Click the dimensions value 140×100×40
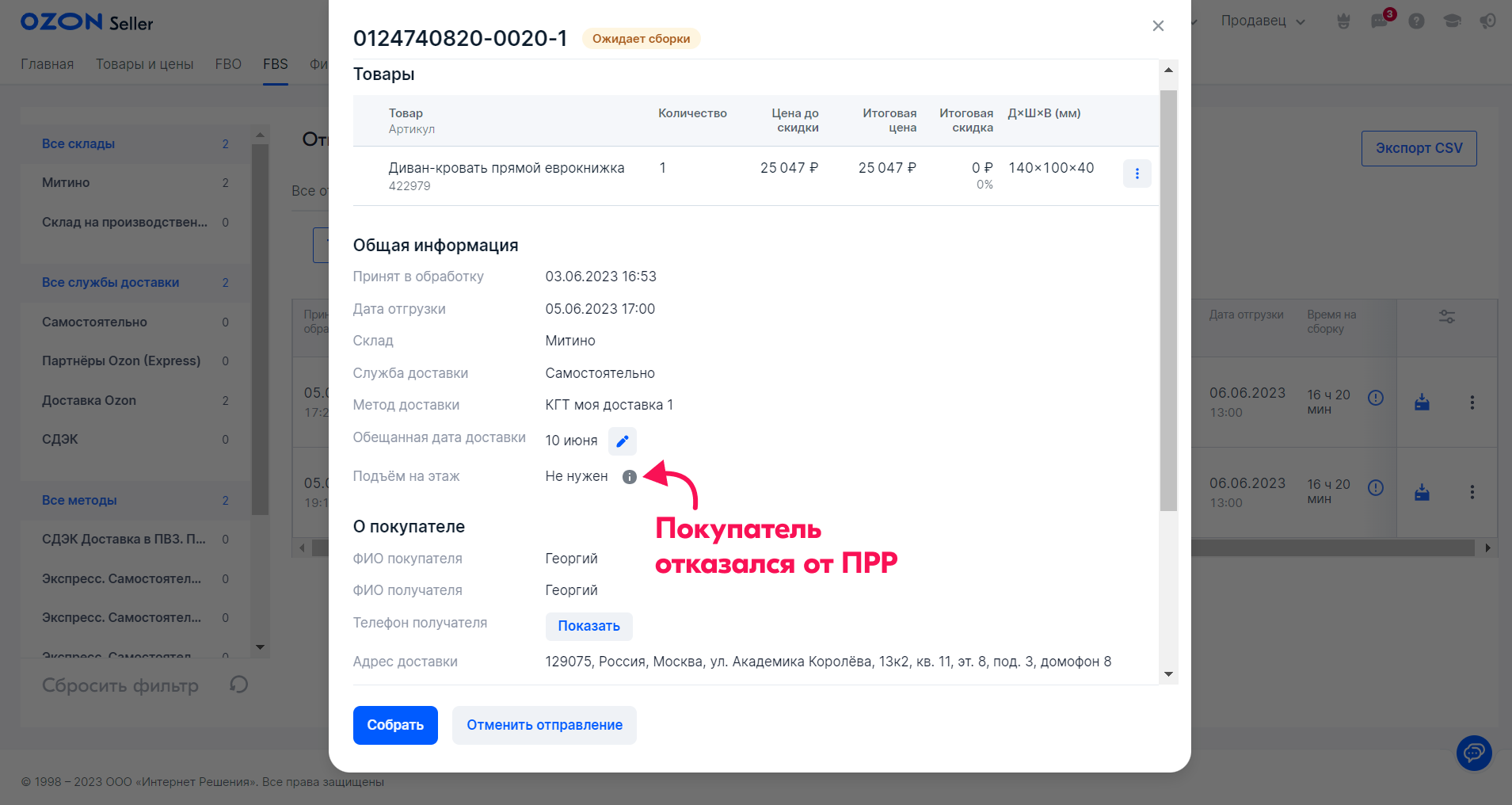Screen dimensions: 1512x805 [x=1051, y=168]
